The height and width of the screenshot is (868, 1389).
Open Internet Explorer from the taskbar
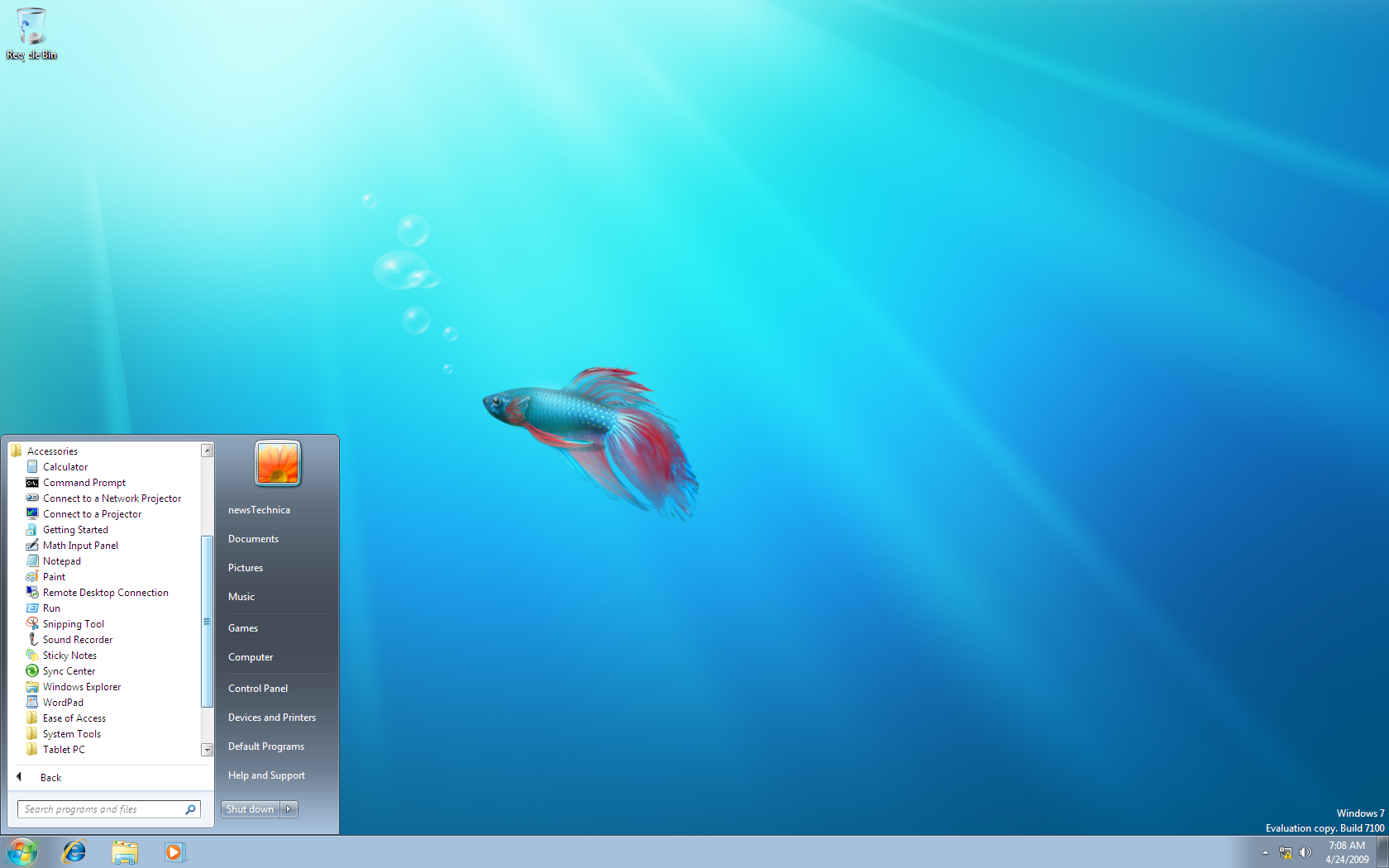click(x=74, y=852)
